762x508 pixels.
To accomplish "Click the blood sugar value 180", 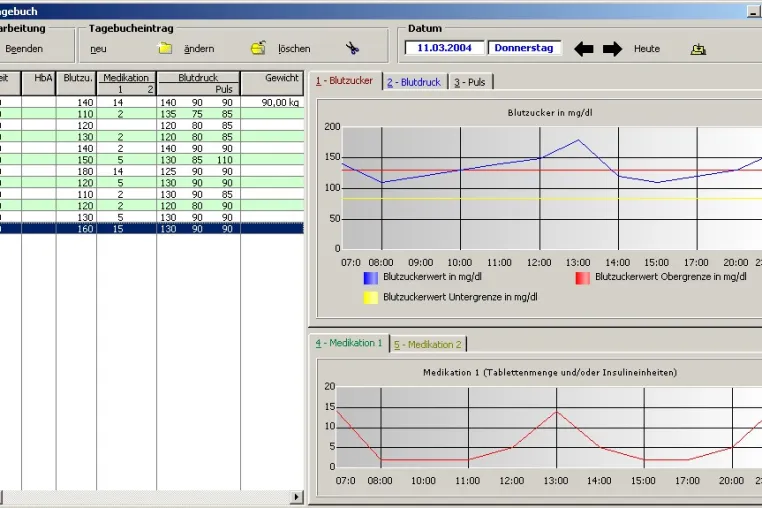I will 85,172.
